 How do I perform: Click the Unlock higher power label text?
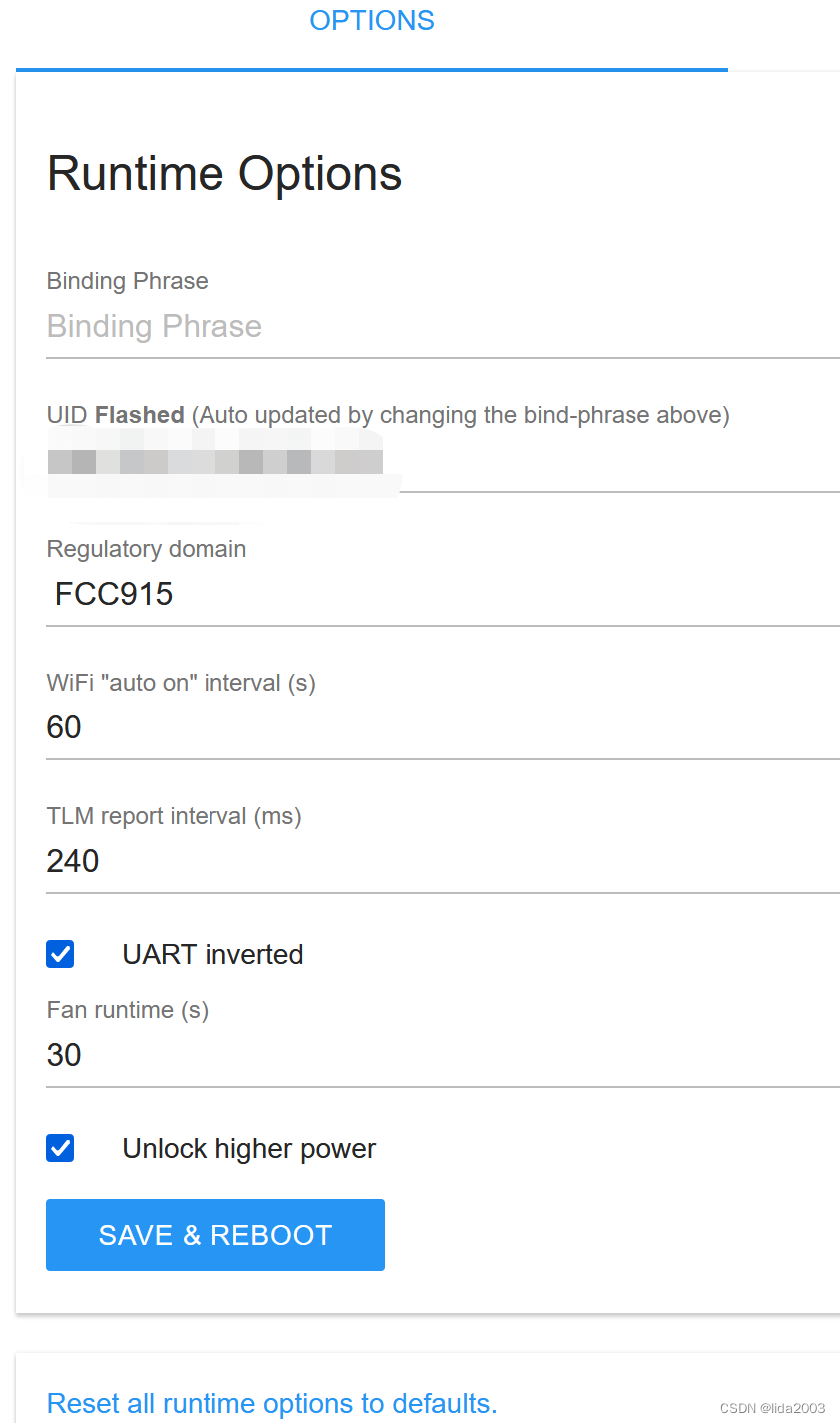(248, 1149)
